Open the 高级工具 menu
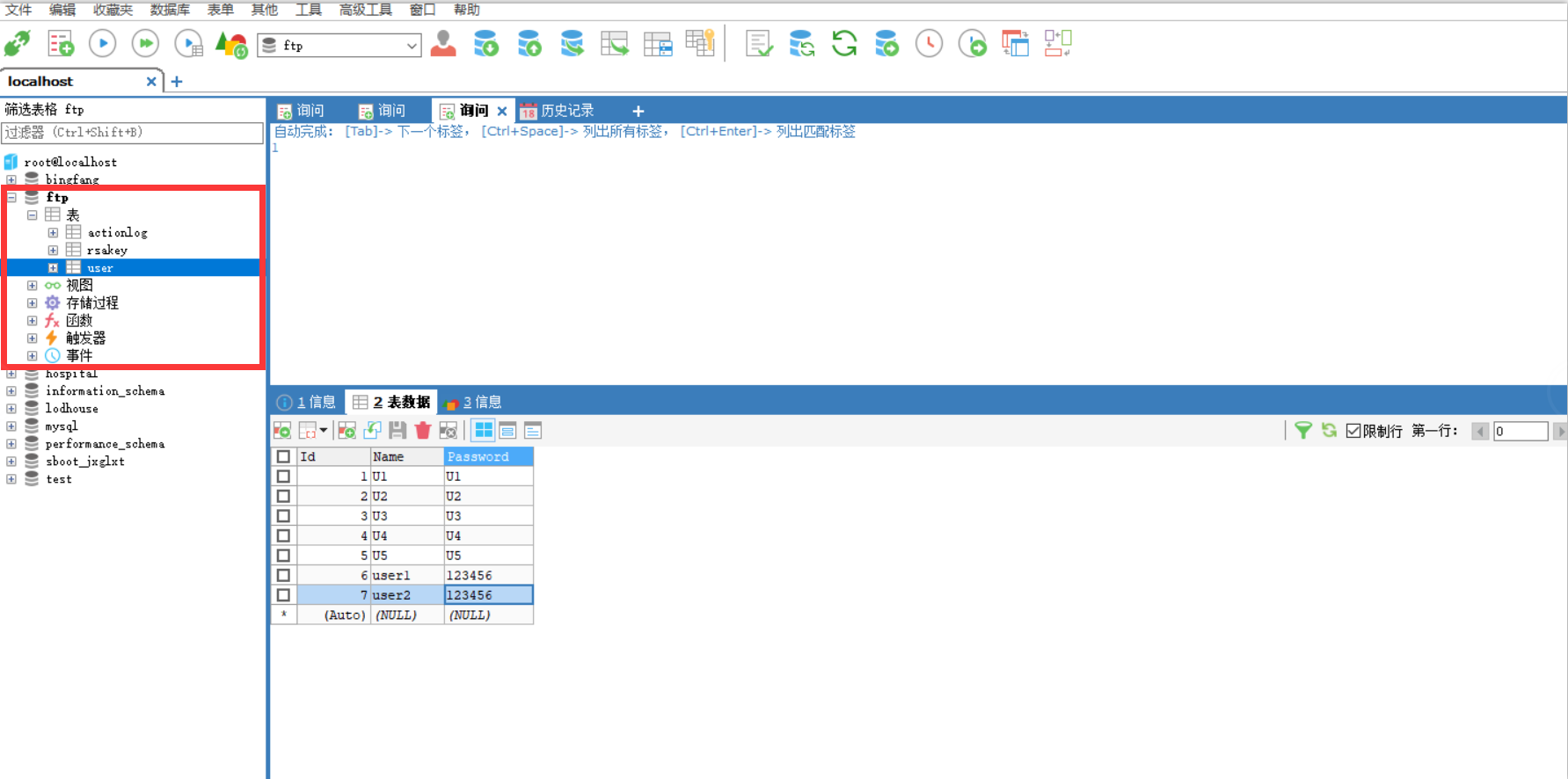1568x779 pixels. coord(366,10)
